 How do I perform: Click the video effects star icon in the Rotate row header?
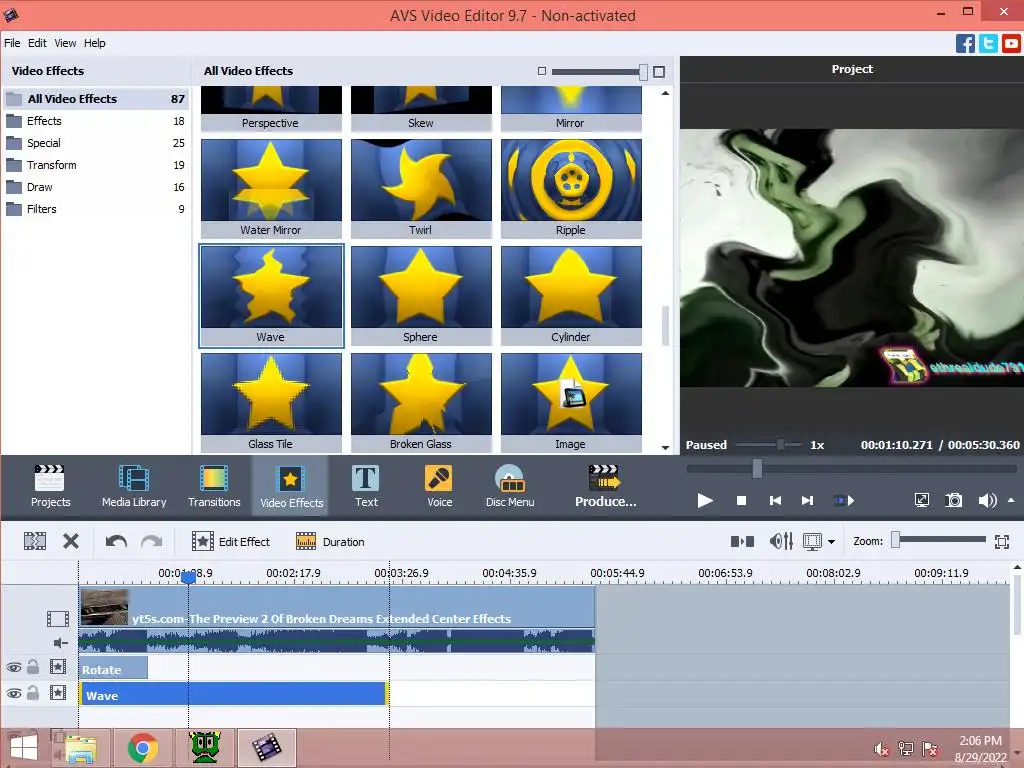coord(58,667)
